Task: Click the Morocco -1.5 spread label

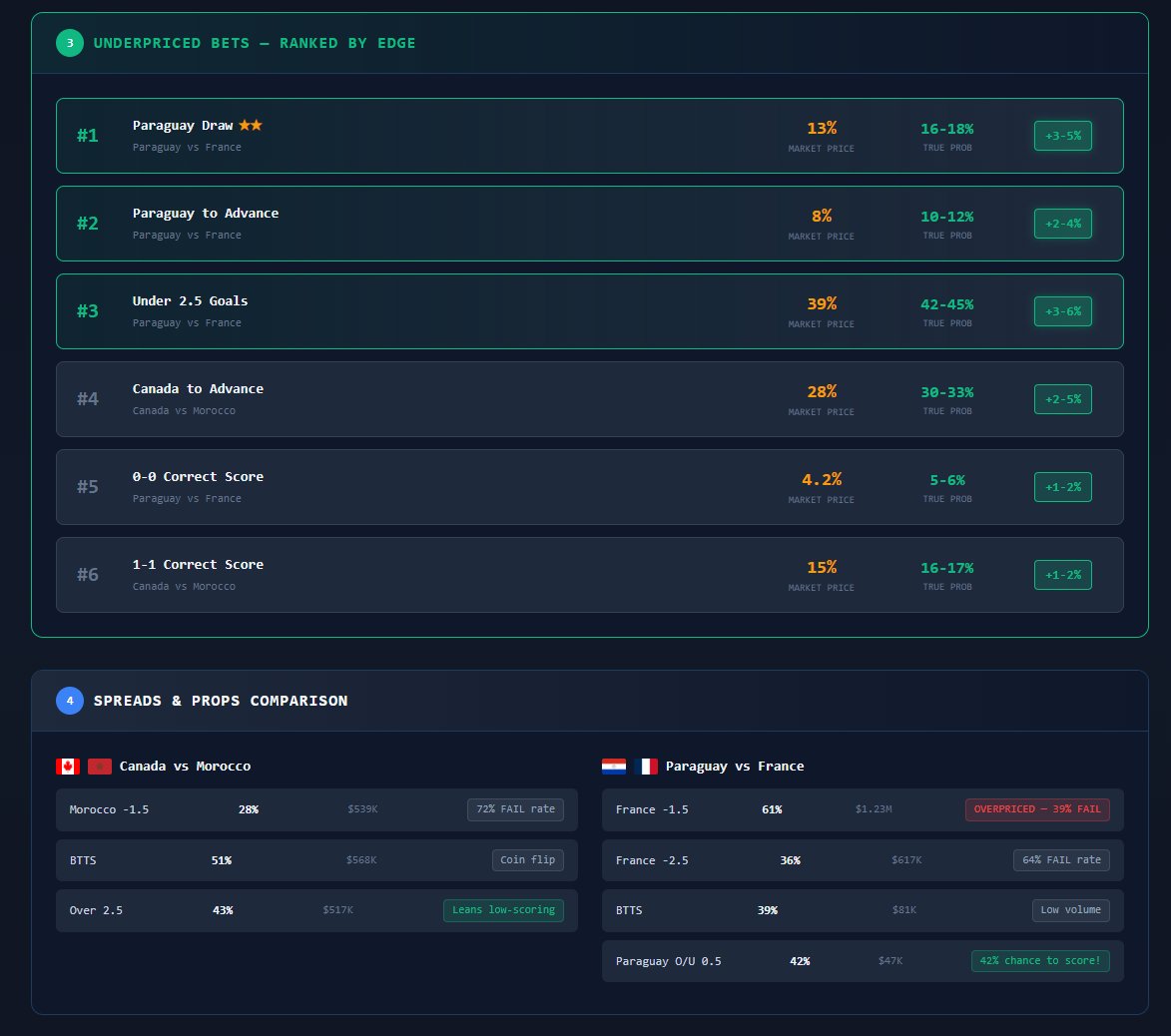Action: (x=109, y=809)
